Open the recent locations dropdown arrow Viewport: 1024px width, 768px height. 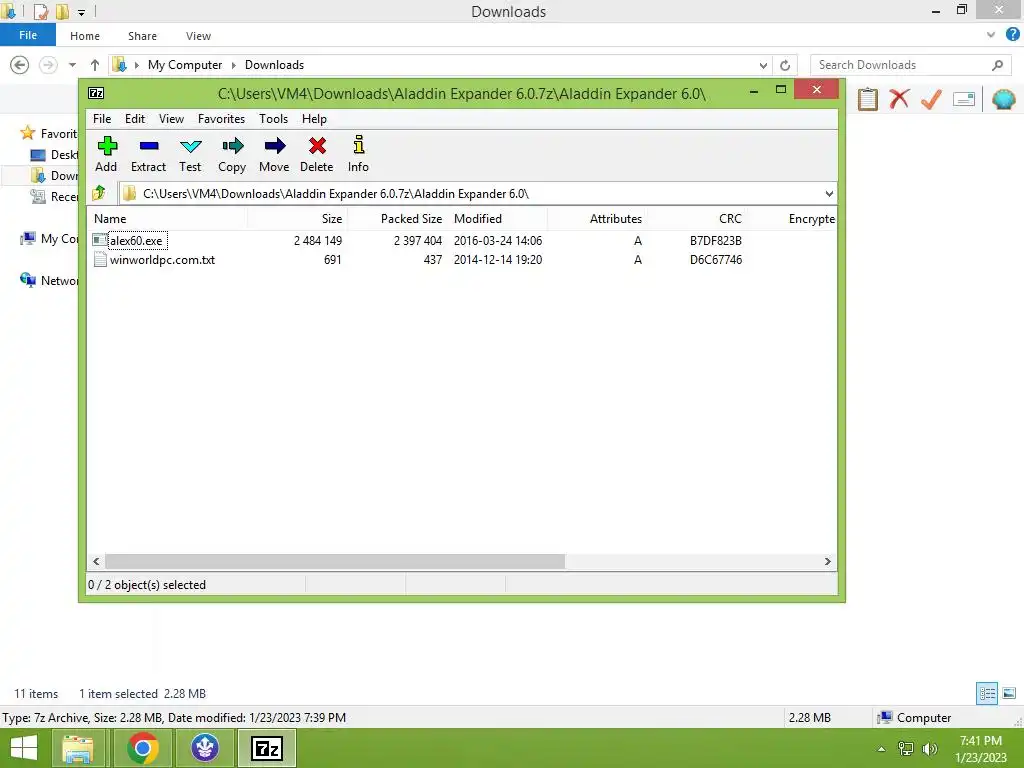(72, 65)
